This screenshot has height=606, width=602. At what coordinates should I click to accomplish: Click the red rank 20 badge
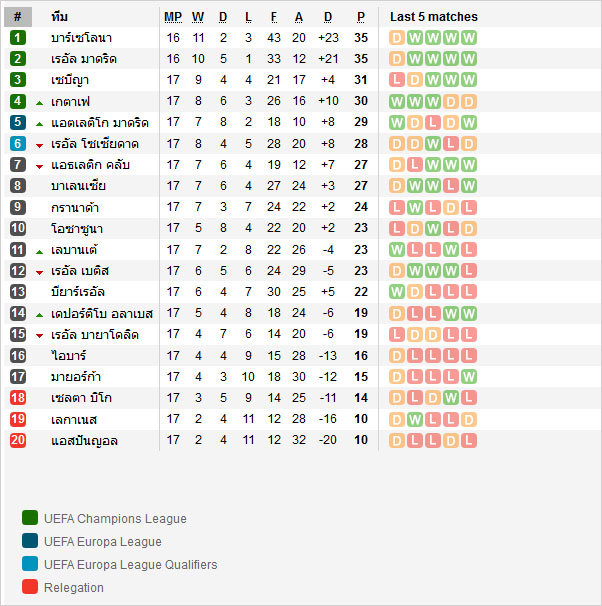tap(18, 440)
